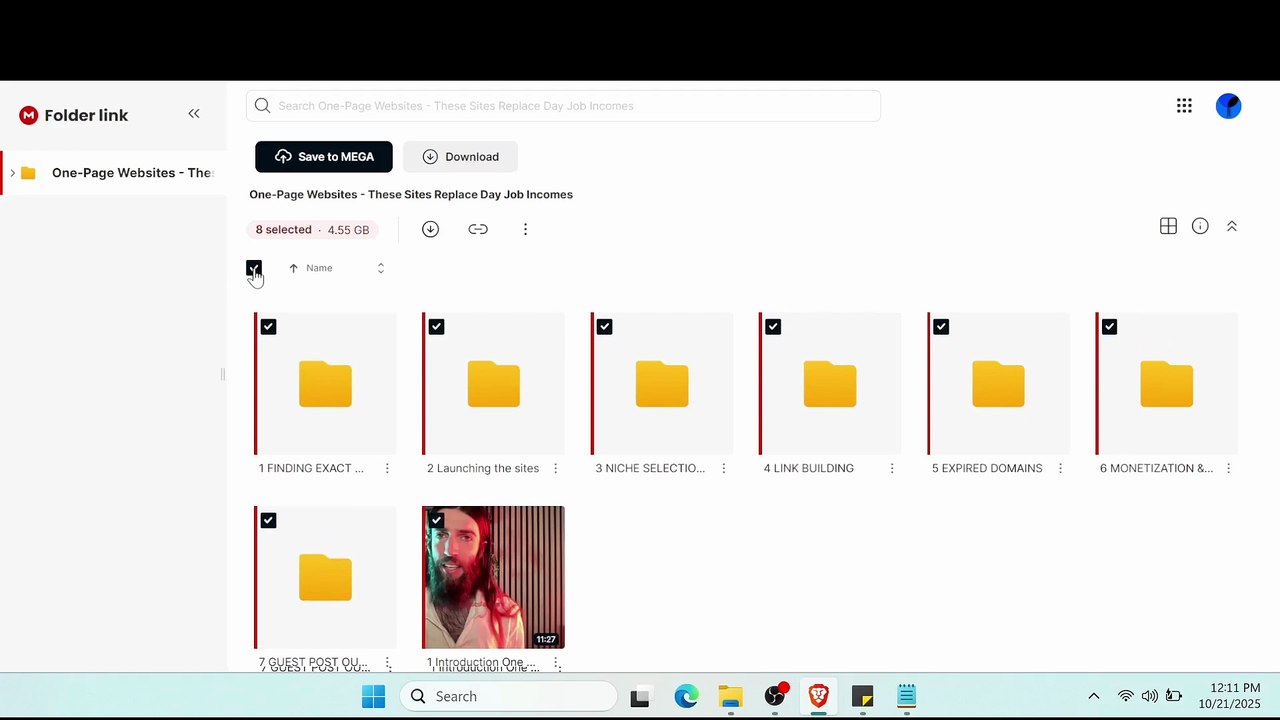Uncheck the 1 FINDING EXACT folder checkbox
This screenshot has width=1280, height=720.
pos(268,327)
